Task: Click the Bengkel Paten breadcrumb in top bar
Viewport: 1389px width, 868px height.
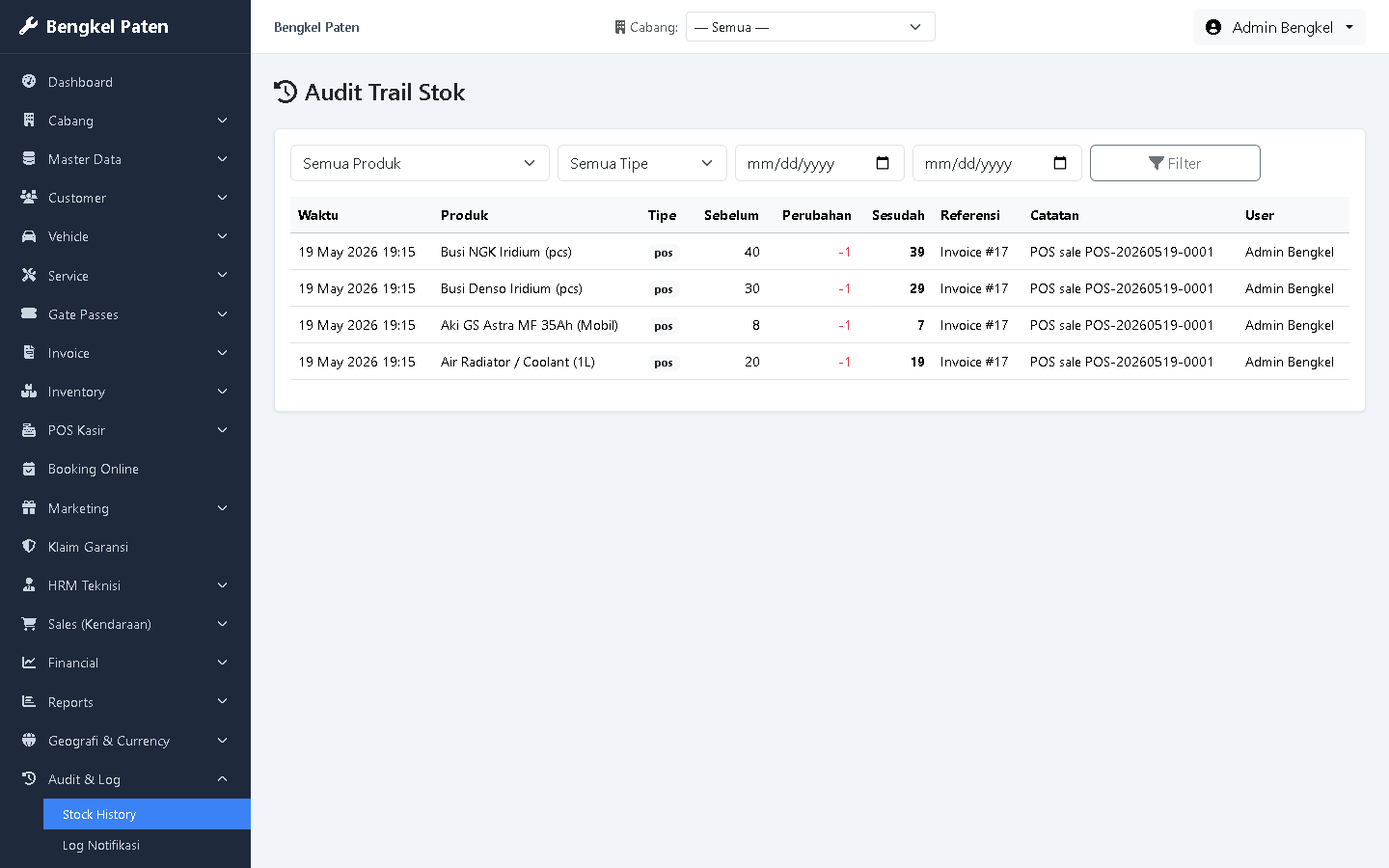Action: click(316, 27)
